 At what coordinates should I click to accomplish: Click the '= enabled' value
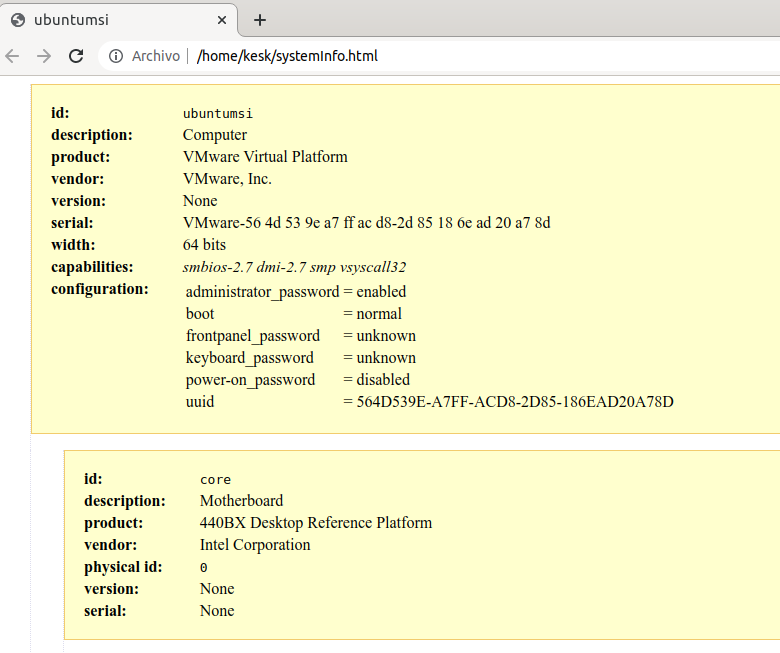click(x=375, y=291)
